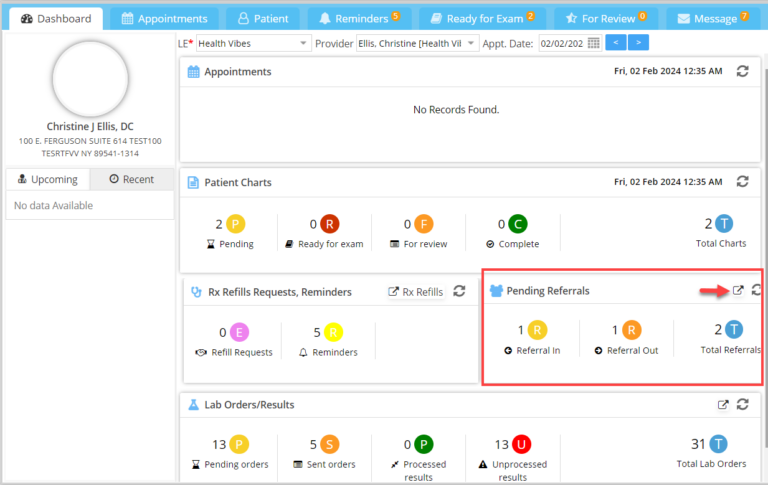The image size is (768, 485).
Task: Go to the Reminders tab
Action: point(360,19)
